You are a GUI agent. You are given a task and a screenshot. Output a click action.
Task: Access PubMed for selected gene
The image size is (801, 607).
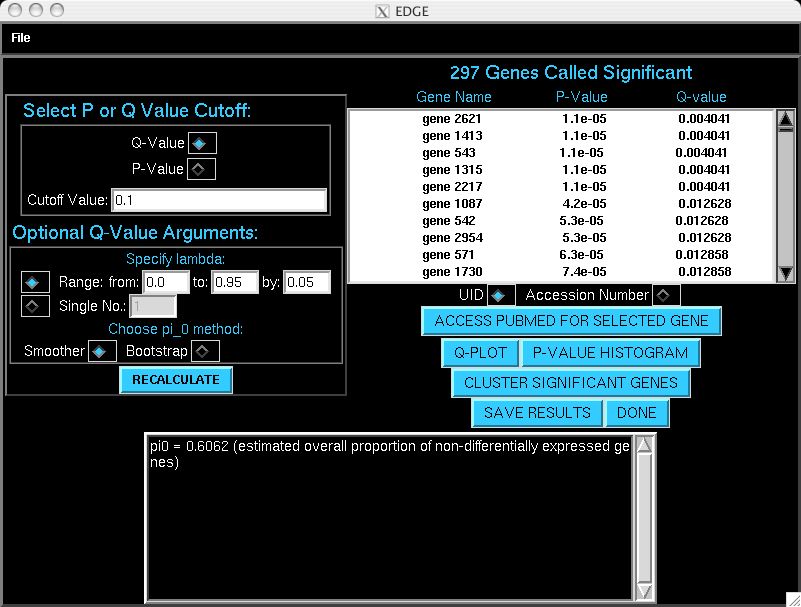(571, 321)
